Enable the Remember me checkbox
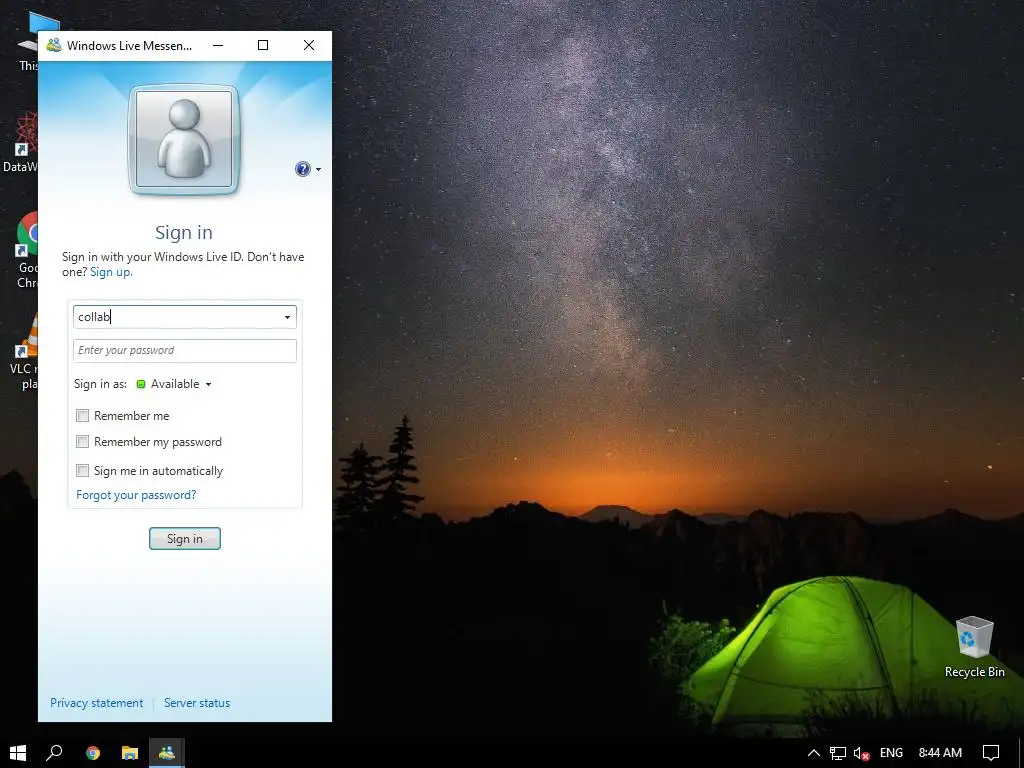The image size is (1024, 768). (x=82, y=415)
